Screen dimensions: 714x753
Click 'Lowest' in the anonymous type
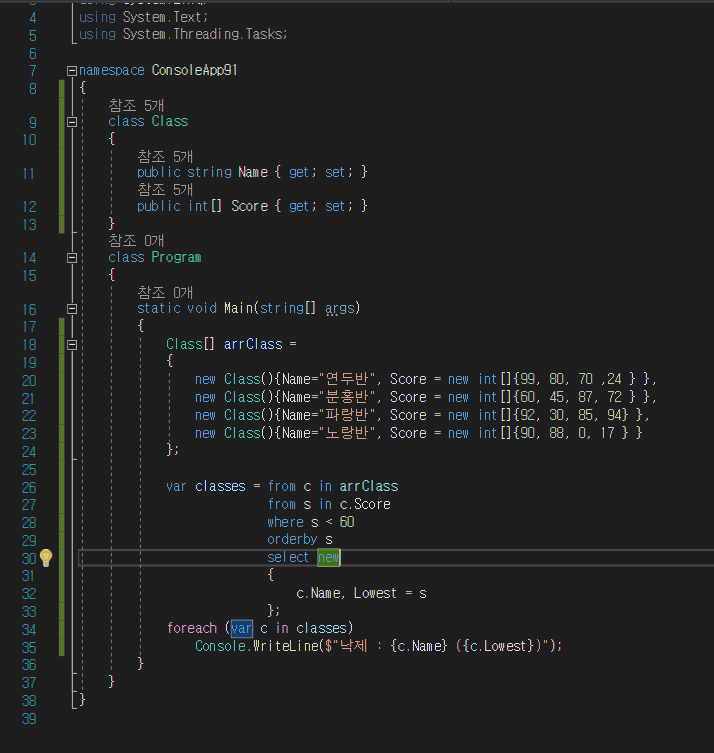coord(375,594)
